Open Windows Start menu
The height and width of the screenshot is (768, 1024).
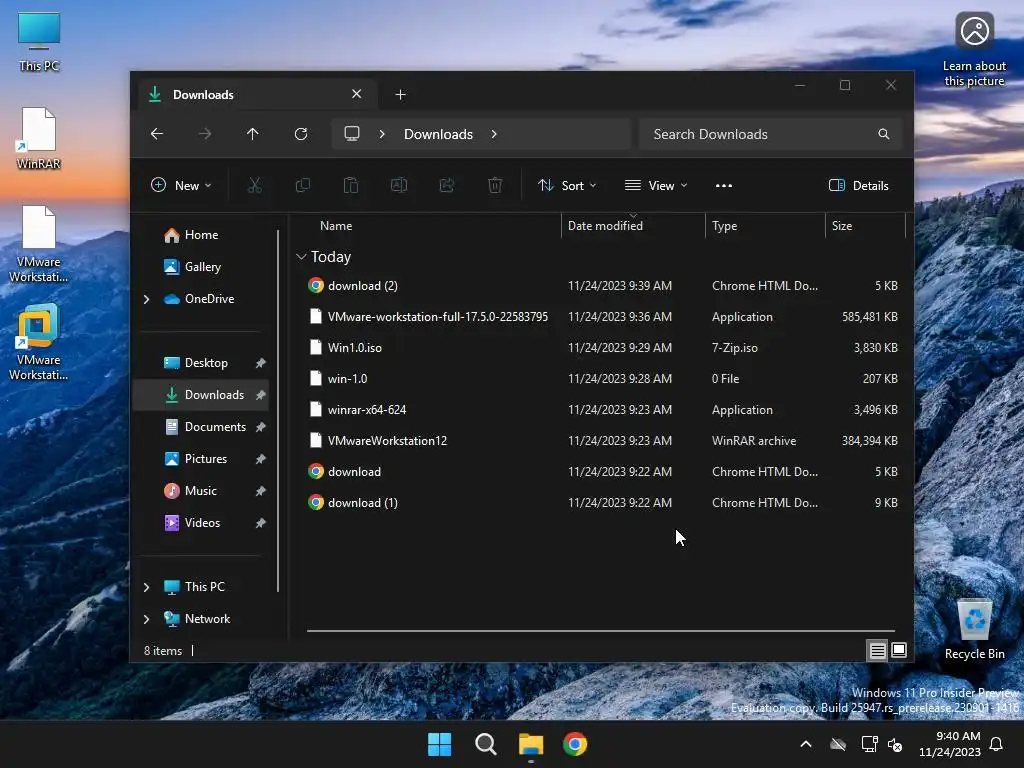[x=440, y=744]
